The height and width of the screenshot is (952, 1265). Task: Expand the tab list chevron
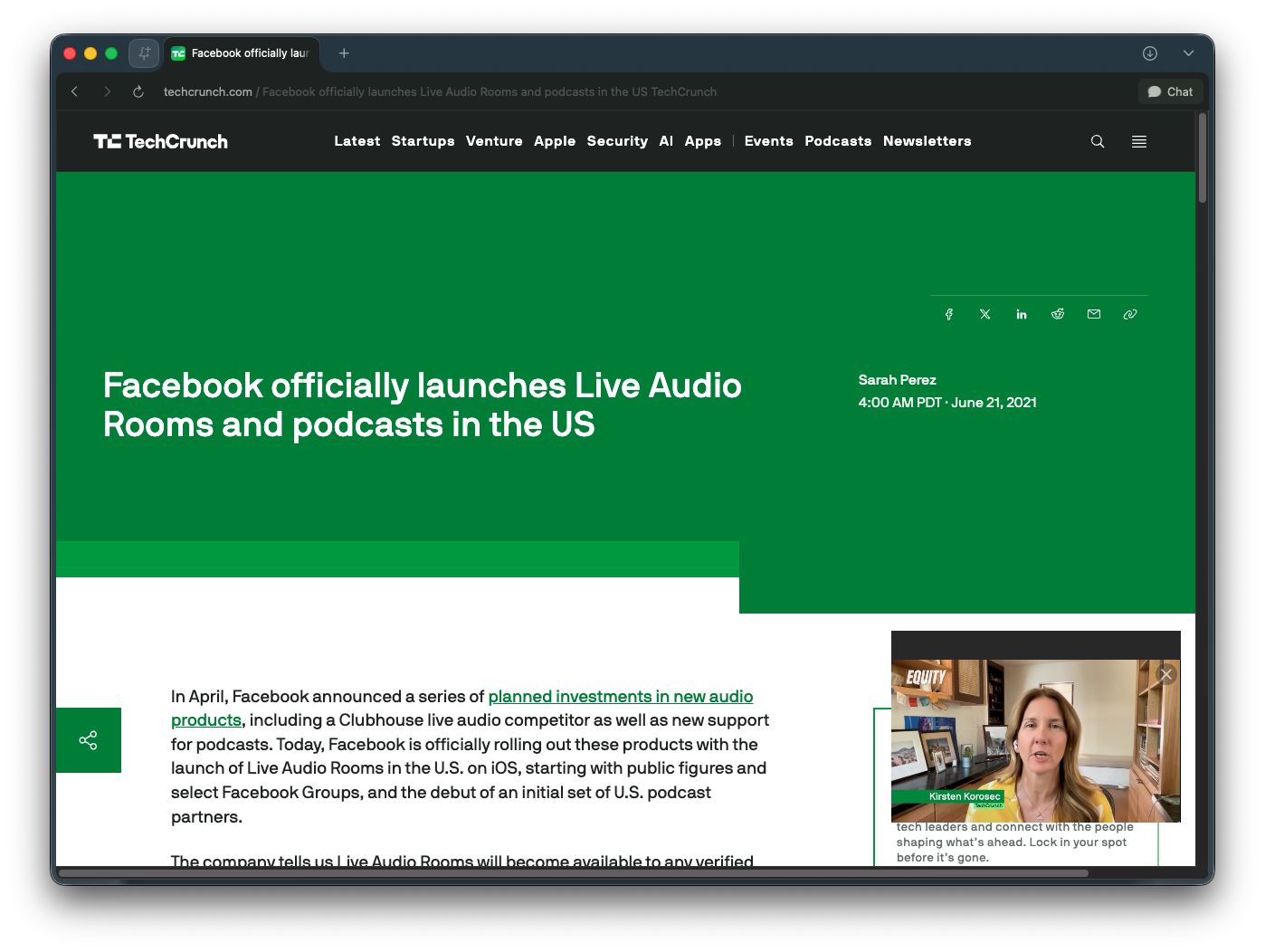point(1189,53)
